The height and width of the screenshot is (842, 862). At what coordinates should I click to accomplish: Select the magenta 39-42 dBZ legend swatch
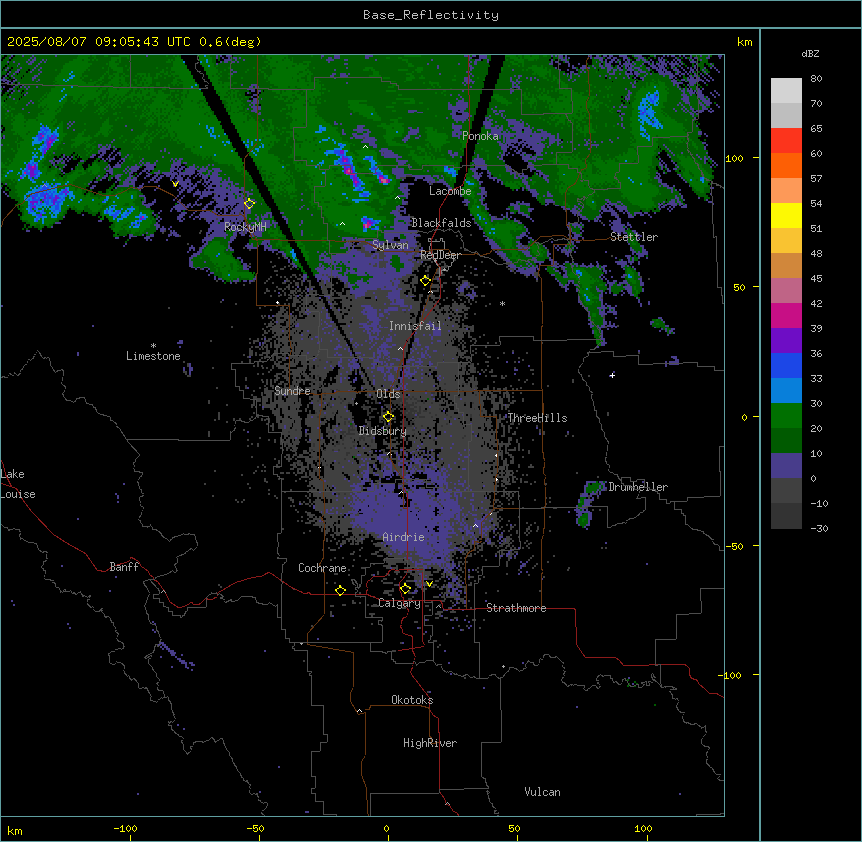point(786,315)
